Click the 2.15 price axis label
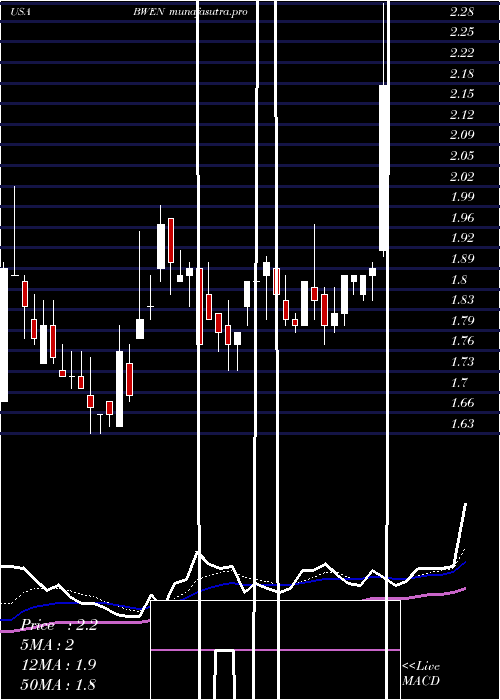Screen dimensions: 500x700 pos(462,94)
